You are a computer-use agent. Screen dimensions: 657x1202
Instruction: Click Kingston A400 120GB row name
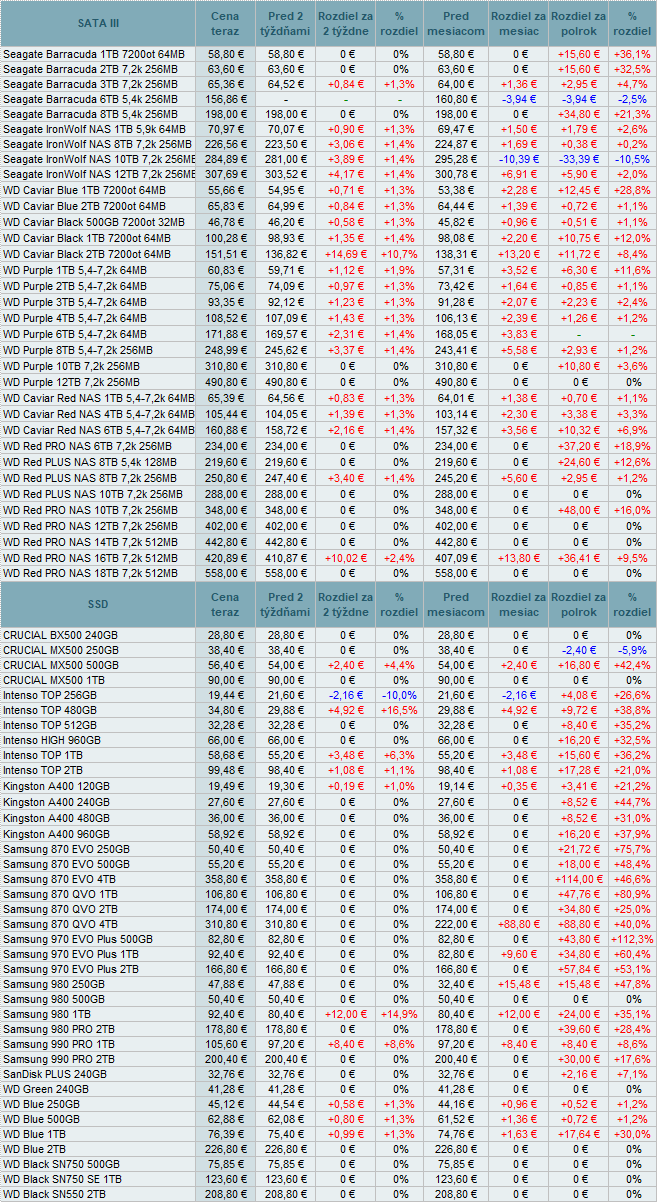pyautogui.click(x=56, y=786)
